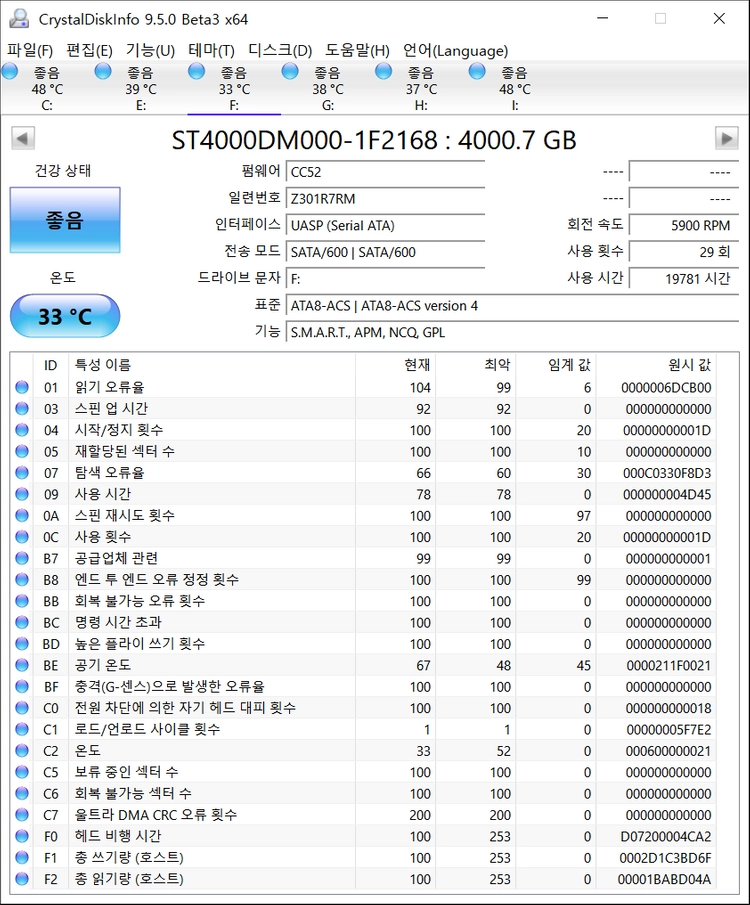Click the transfer mode field SATA/600

tap(385, 252)
